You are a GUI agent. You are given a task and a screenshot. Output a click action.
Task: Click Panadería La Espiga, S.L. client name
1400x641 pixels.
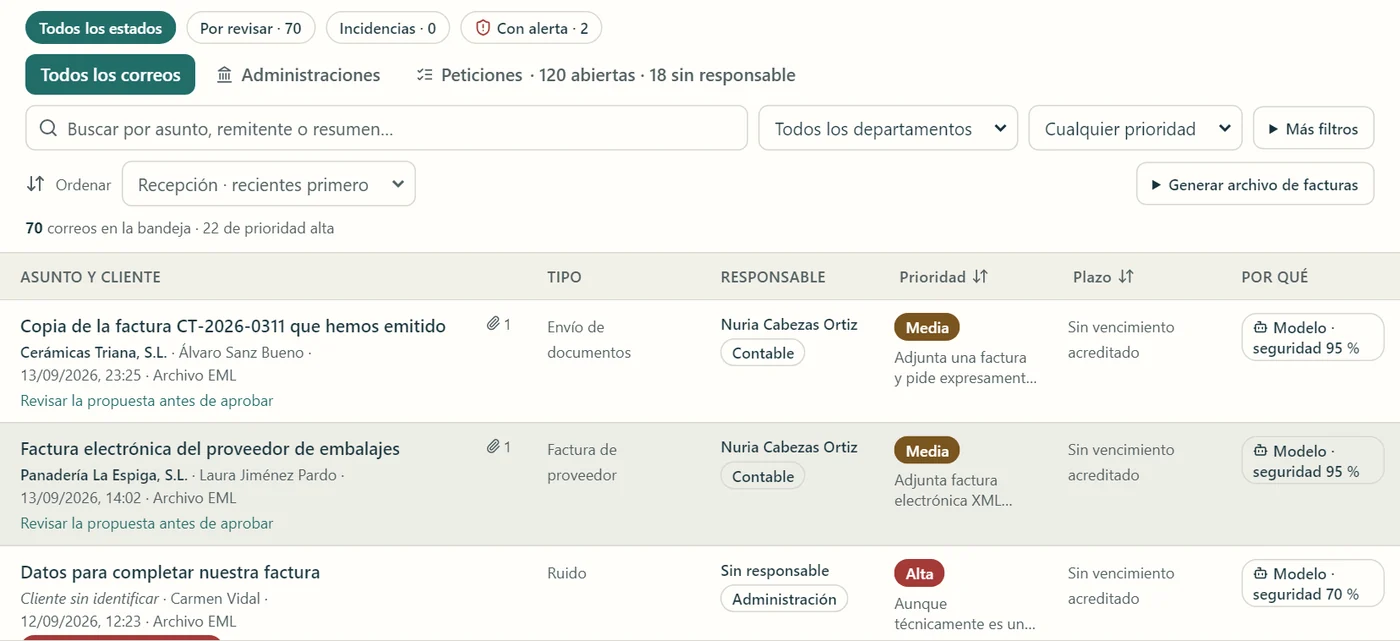coord(104,475)
